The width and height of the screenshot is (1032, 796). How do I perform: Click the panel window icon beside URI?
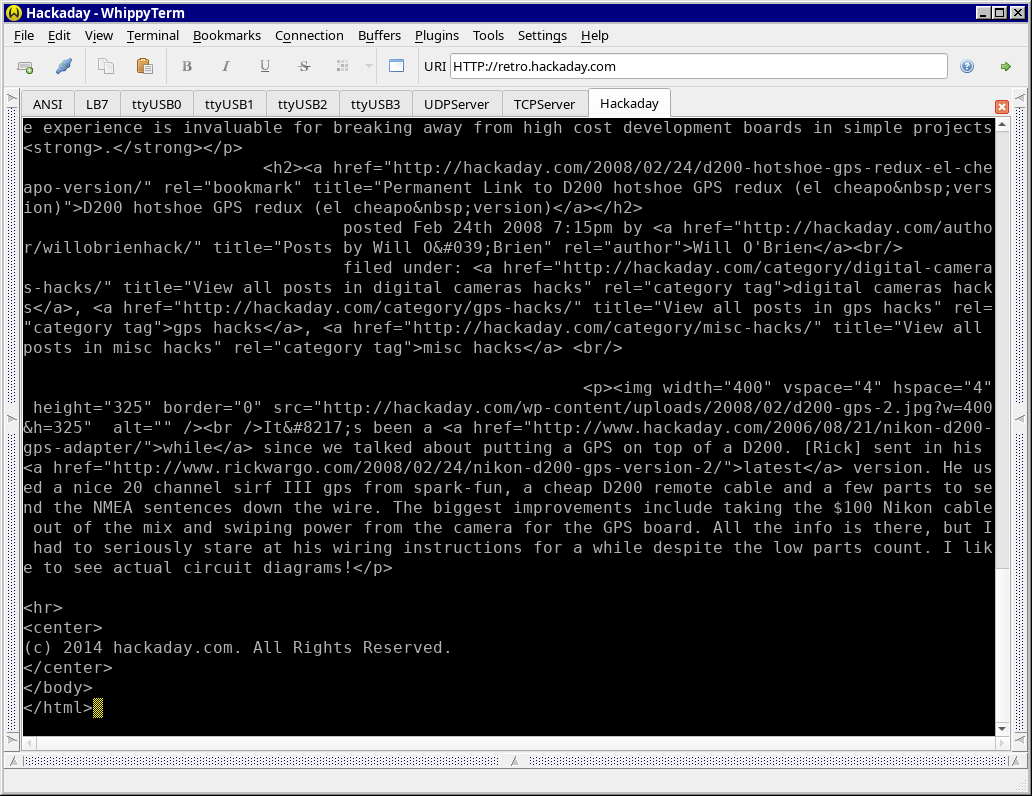point(396,67)
